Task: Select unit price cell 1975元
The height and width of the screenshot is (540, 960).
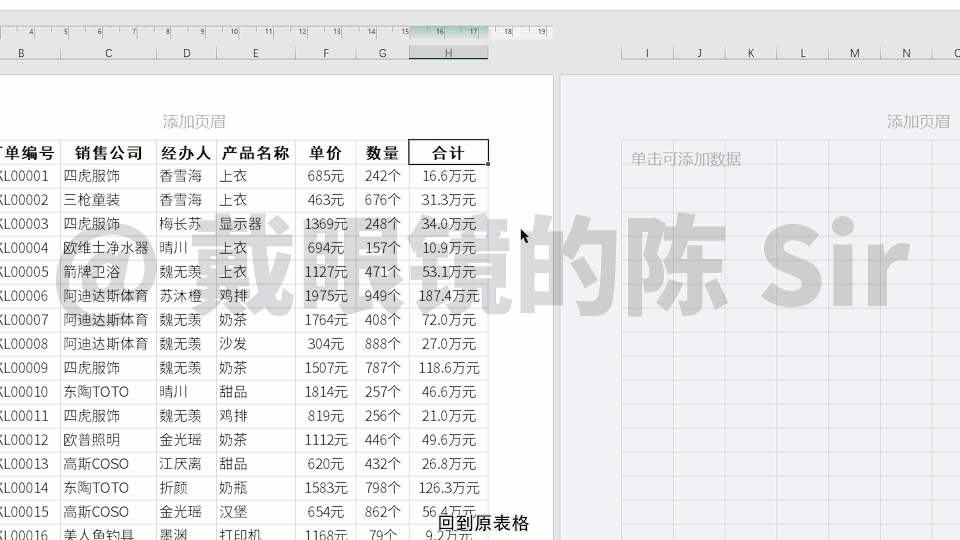Action: click(326, 296)
